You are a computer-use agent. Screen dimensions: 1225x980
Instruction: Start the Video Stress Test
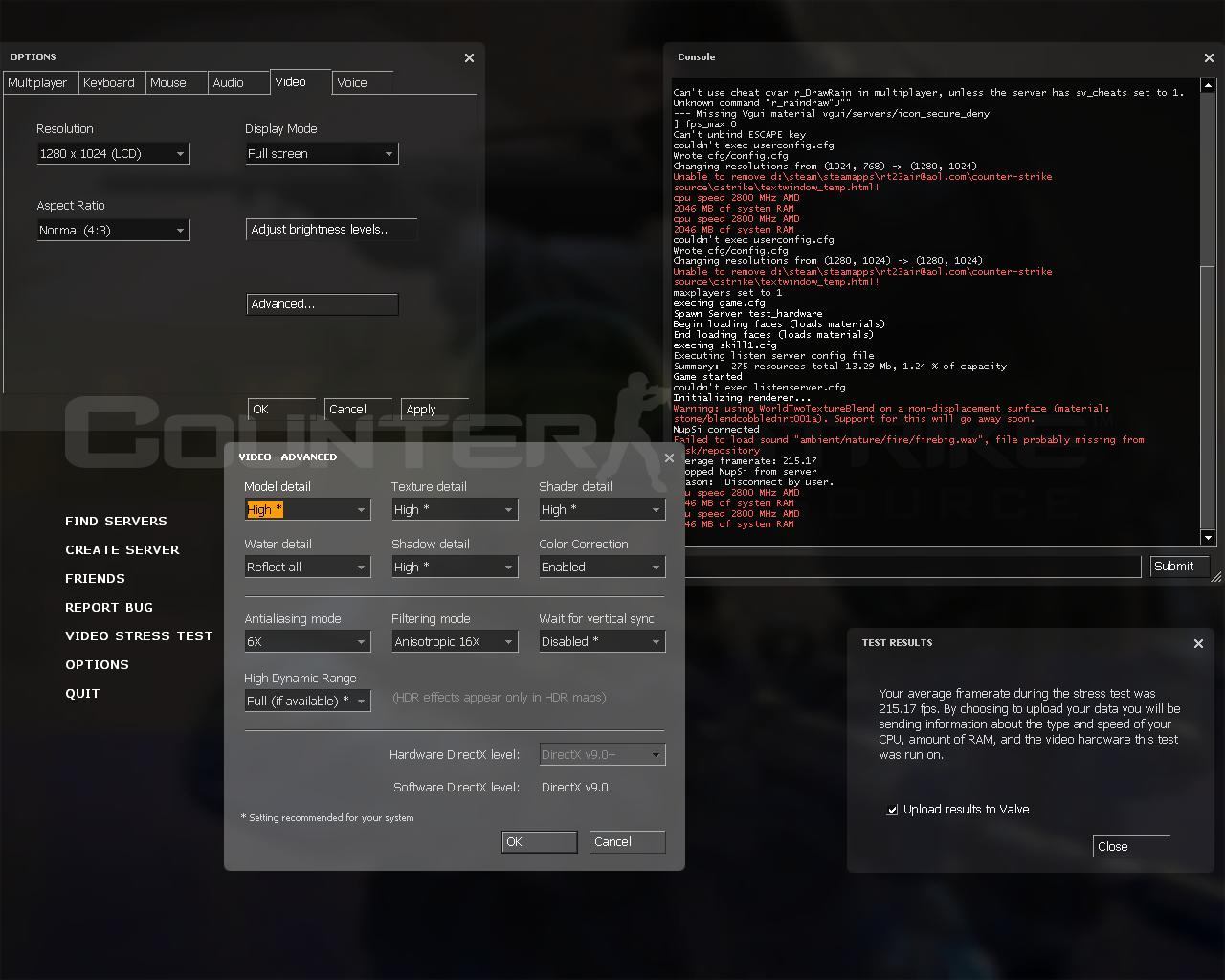[139, 635]
